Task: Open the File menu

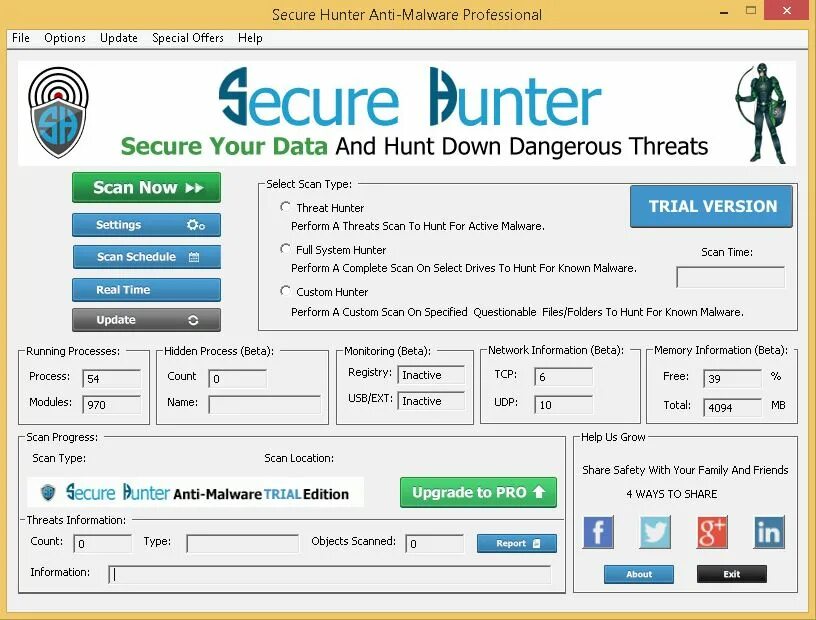Action: pos(21,38)
